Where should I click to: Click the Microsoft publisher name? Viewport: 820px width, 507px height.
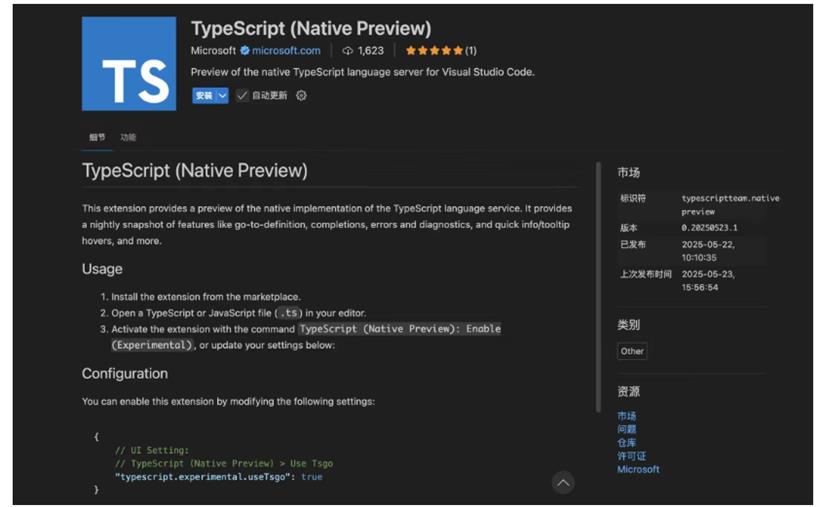(213, 51)
